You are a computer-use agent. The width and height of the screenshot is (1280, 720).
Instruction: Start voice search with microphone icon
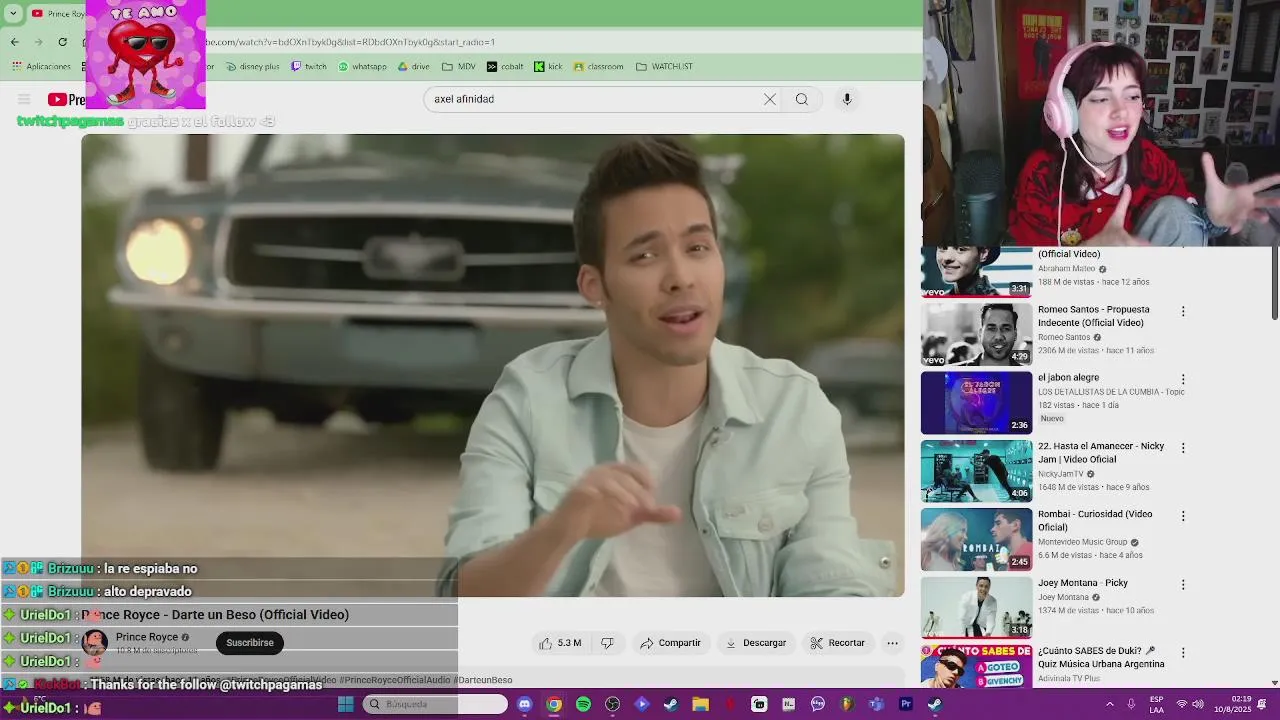click(847, 99)
